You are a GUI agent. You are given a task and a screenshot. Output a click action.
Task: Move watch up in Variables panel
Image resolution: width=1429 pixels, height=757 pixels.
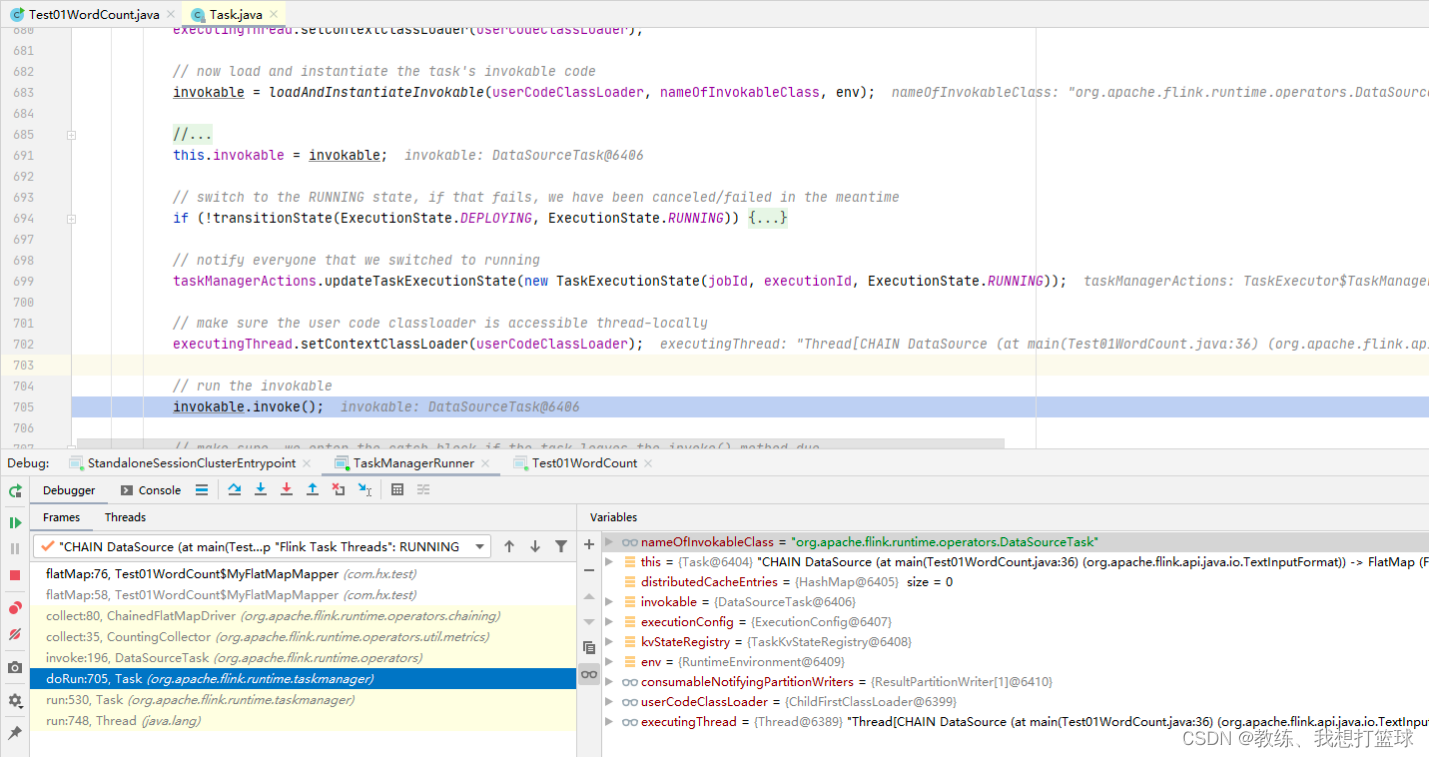589,596
